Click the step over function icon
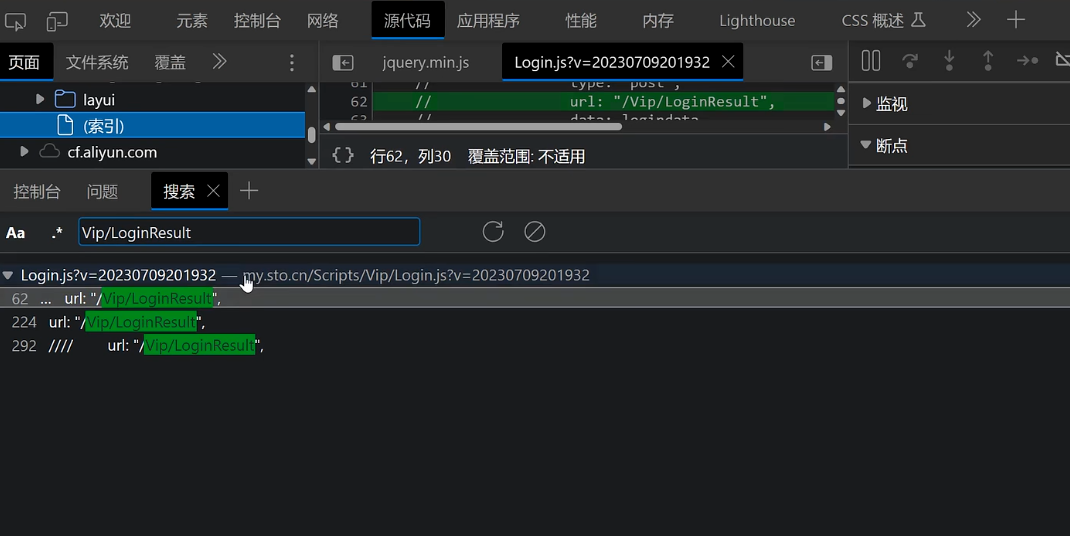1070x536 pixels. tap(910, 62)
